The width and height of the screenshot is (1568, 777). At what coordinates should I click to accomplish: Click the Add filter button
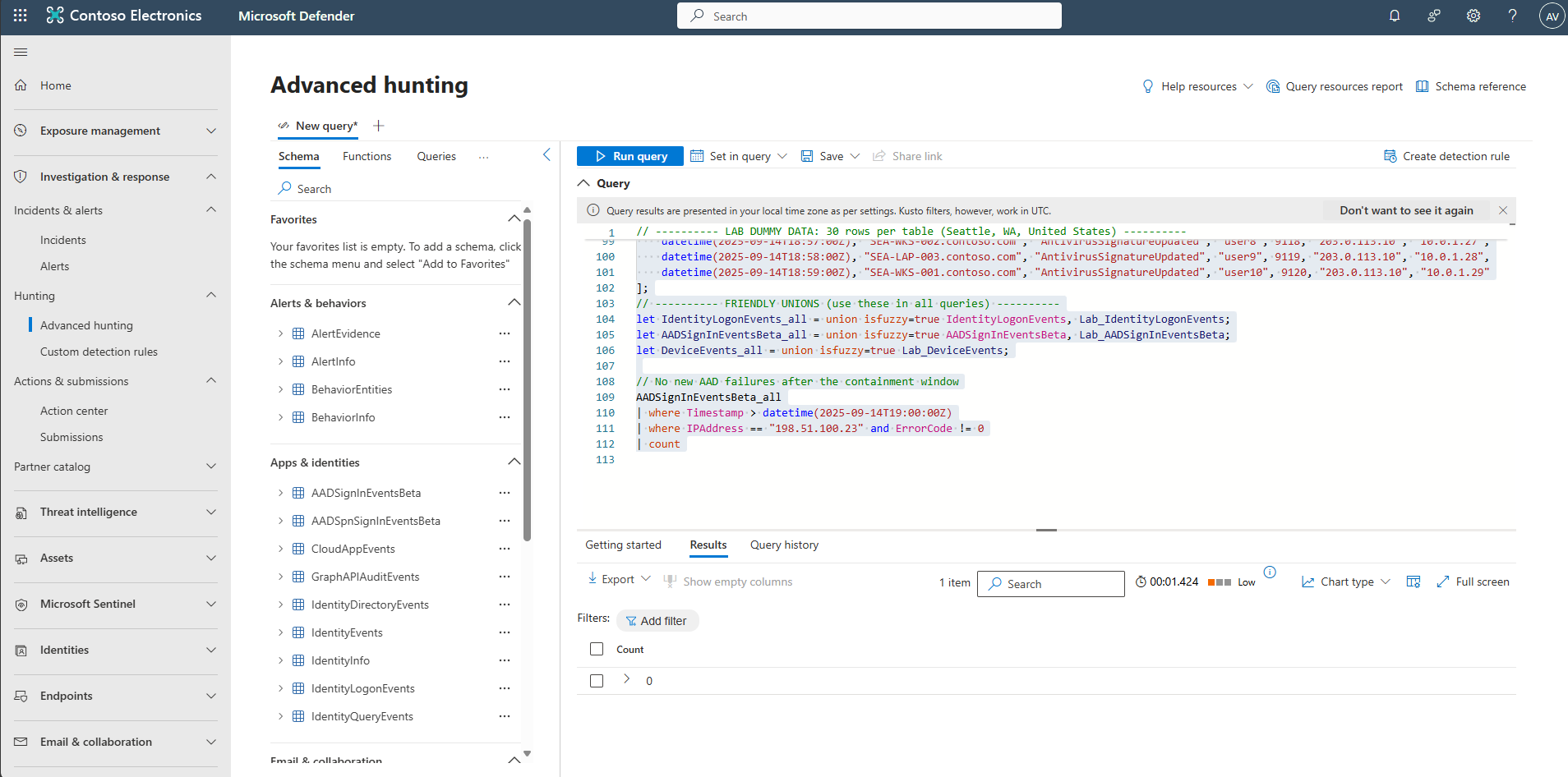coord(657,621)
